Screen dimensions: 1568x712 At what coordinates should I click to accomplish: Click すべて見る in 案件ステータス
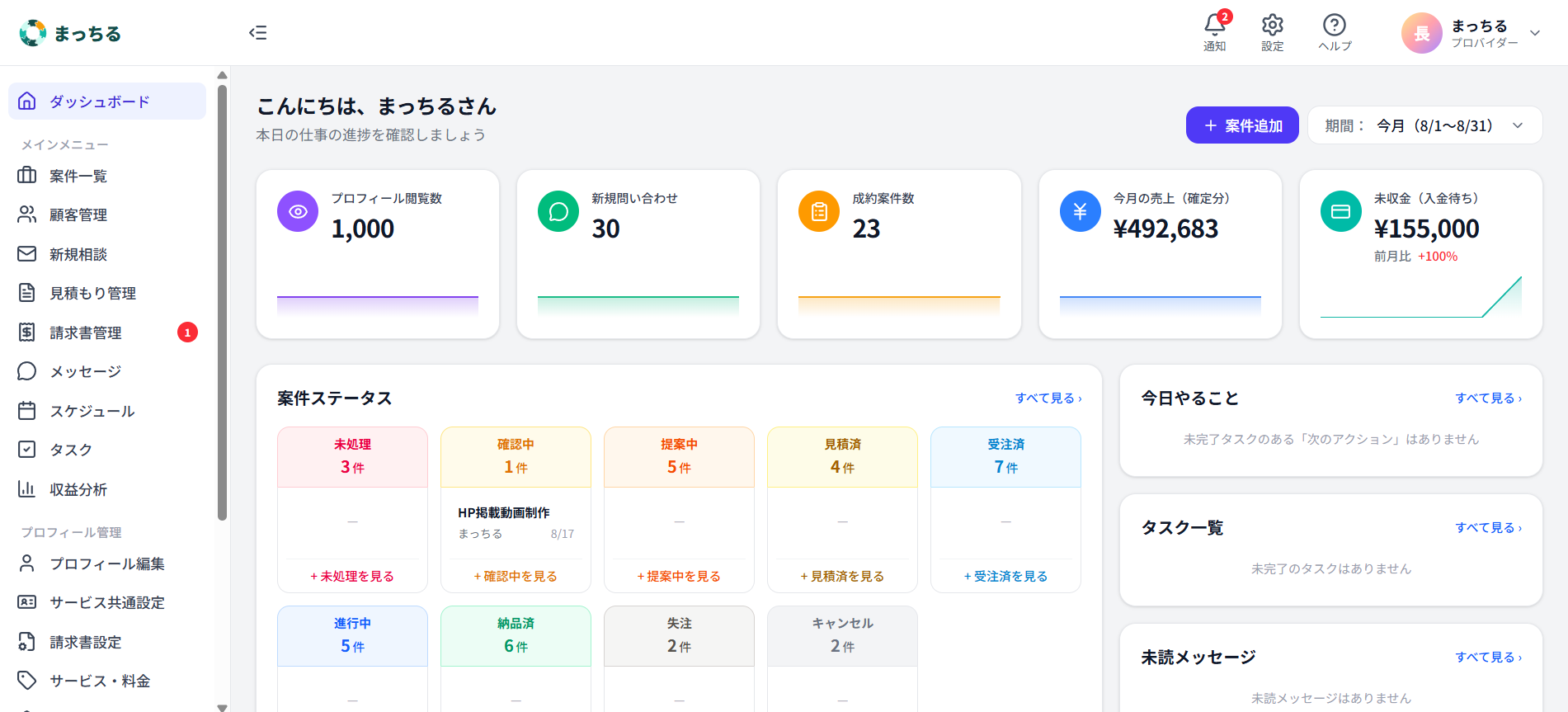pos(1048,398)
